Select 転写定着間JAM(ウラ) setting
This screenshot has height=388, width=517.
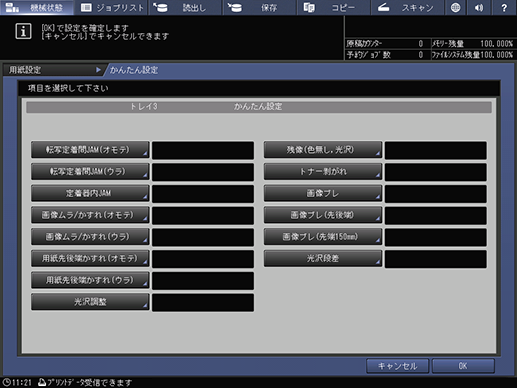point(90,171)
